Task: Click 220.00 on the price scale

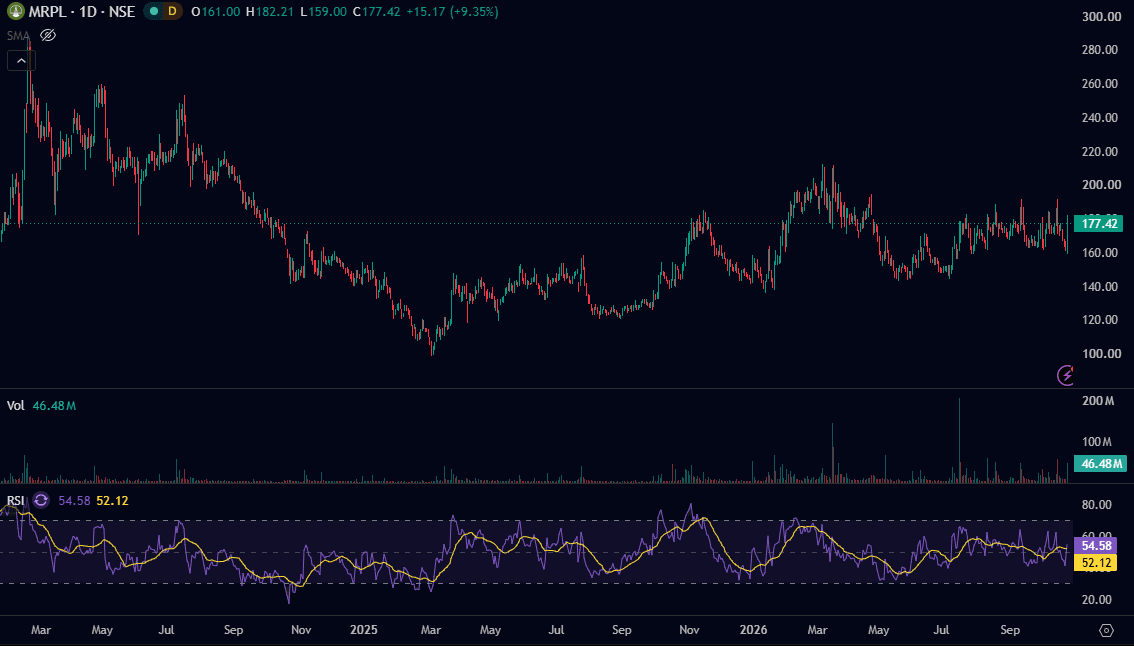Action: click(x=1100, y=152)
